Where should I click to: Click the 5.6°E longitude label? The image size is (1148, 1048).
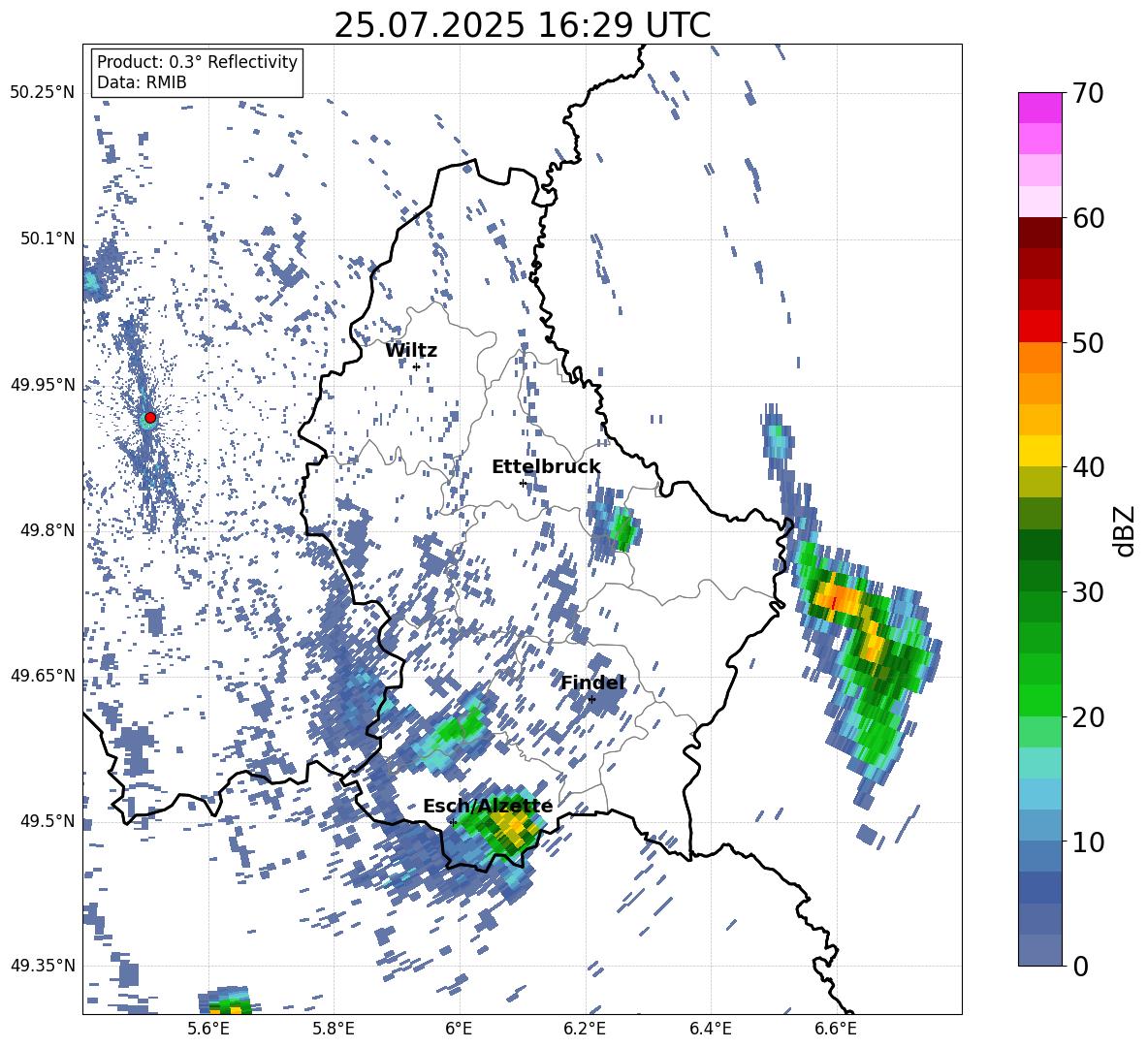208,1029
